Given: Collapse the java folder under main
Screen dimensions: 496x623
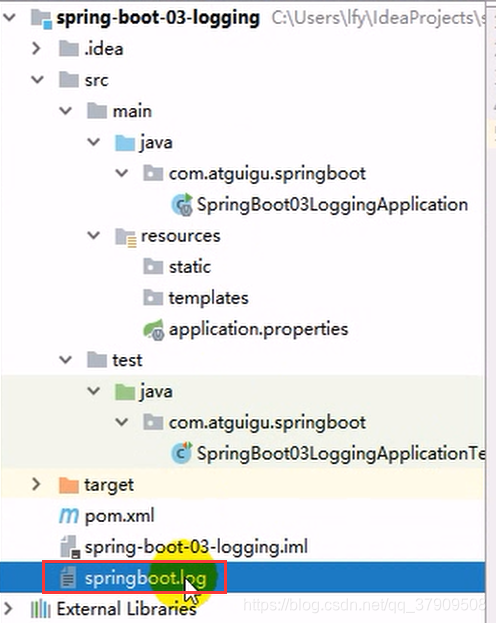Looking at the screenshot, I should [x=93, y=142].
